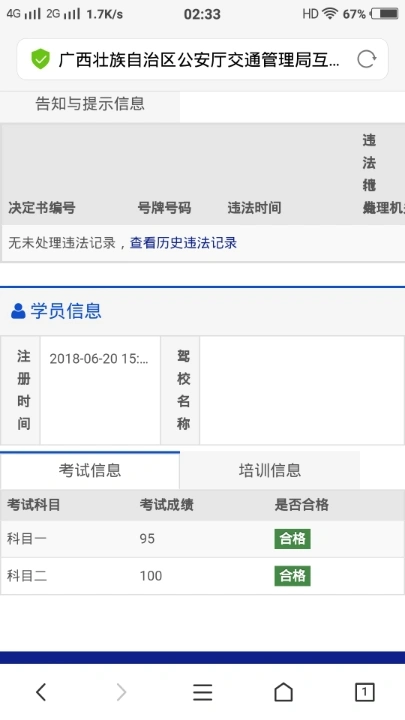The image size is (405, 720).
Task: Switch to the 培训信息 tab
Action: [270, 470]
